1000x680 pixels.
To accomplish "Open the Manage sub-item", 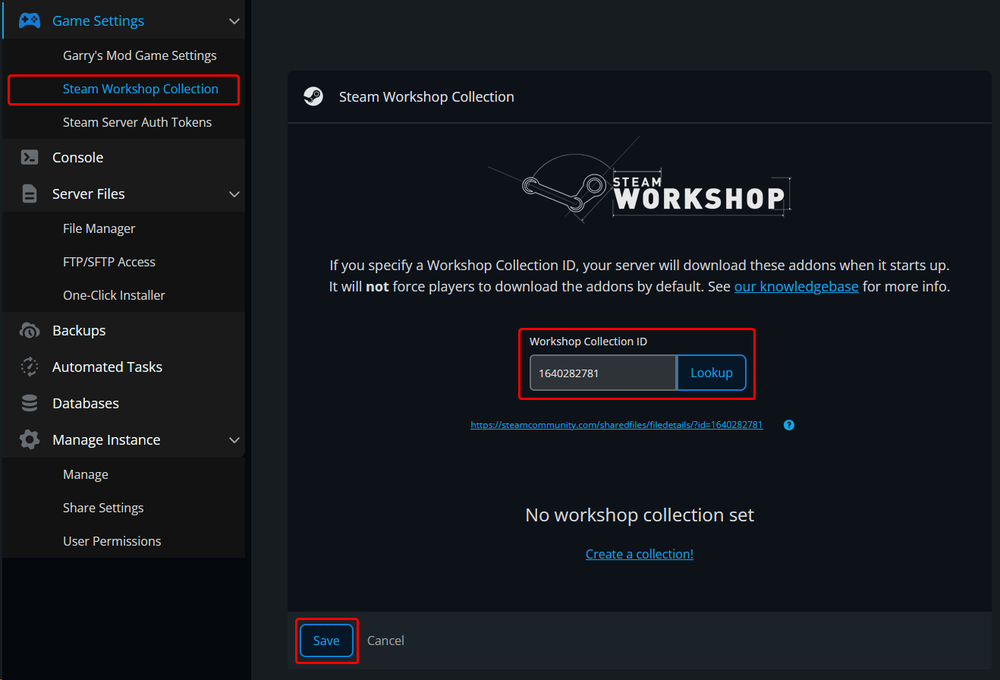I will point(85,475).
